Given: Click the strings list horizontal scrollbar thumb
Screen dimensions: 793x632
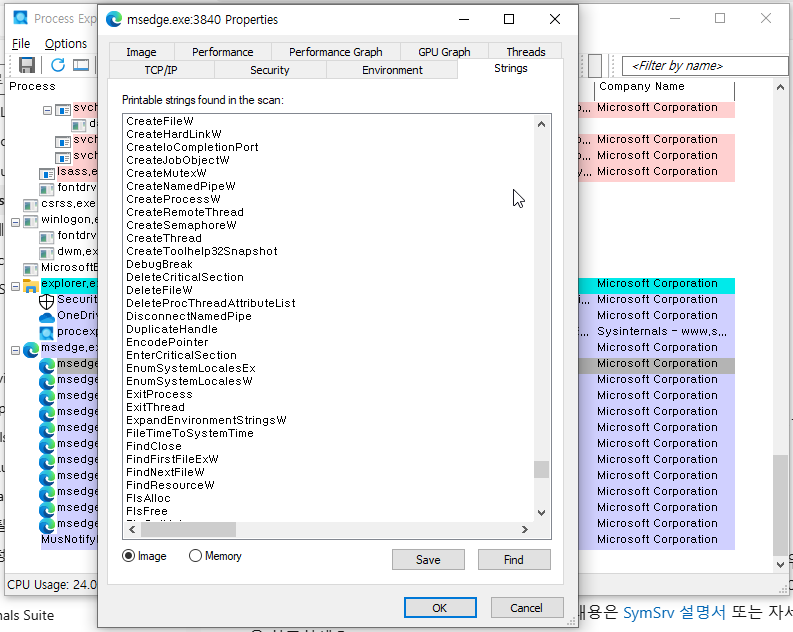Looking at the screenshot, I should coord(188,530).
